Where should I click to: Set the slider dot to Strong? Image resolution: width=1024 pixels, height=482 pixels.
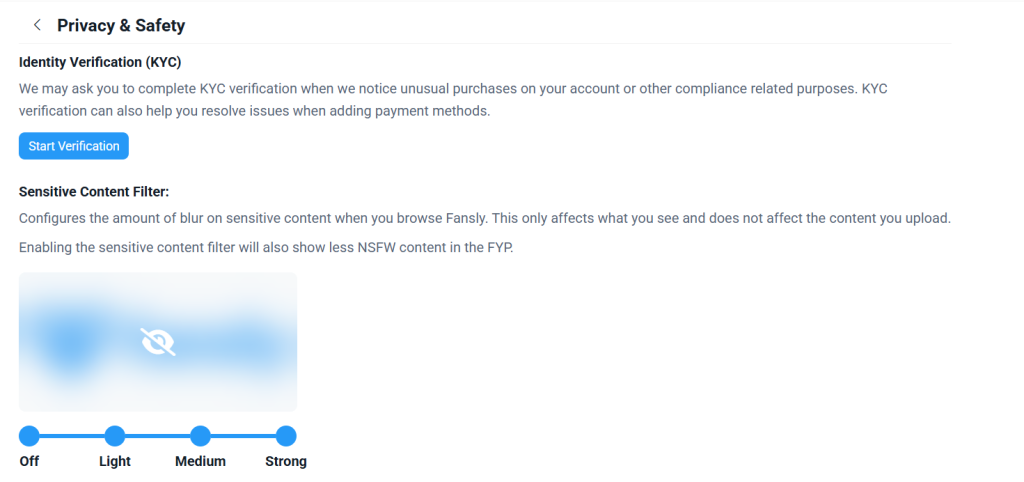tap(286, 436)
